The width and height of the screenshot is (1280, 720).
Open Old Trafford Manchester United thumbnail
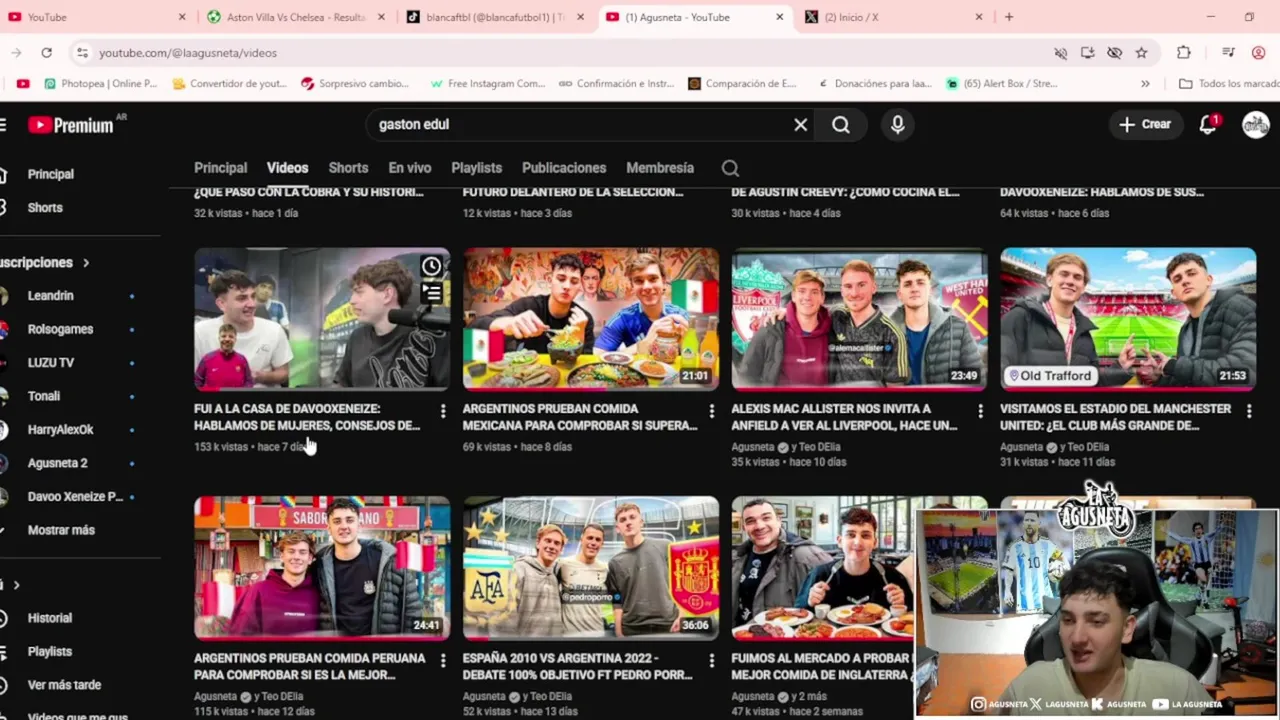[1128, 319]
